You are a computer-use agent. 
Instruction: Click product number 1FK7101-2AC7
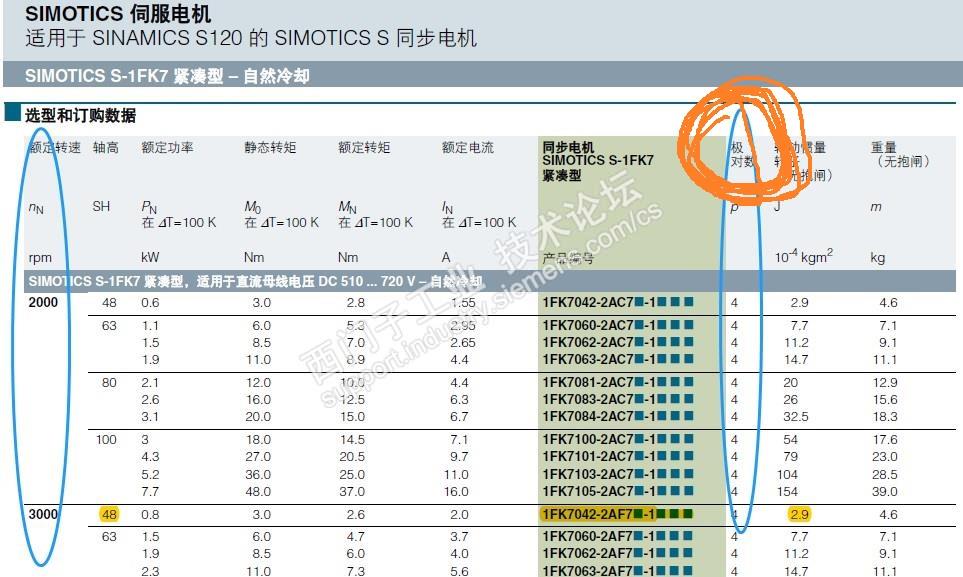(617, 457)
